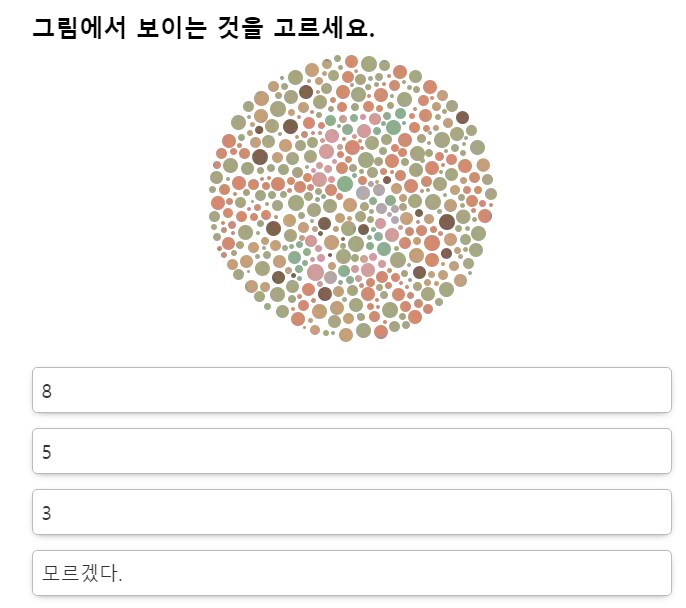Select the answer option "8"
Screen dimensions: 686x608
351,390
